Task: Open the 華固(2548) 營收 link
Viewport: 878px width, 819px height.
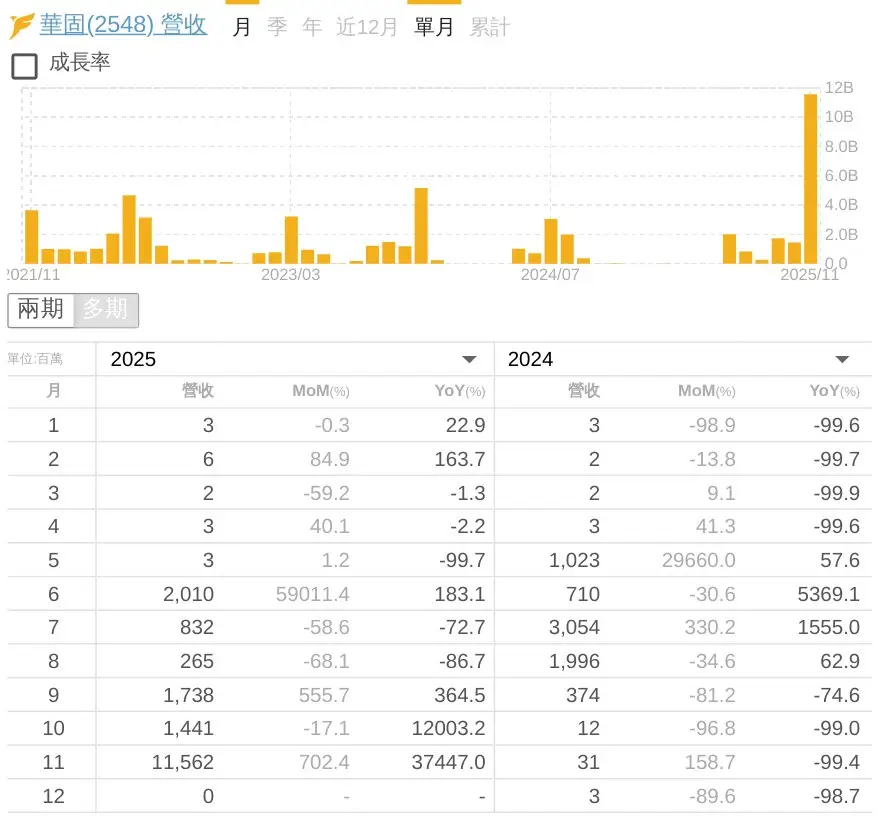Action: 123,25
